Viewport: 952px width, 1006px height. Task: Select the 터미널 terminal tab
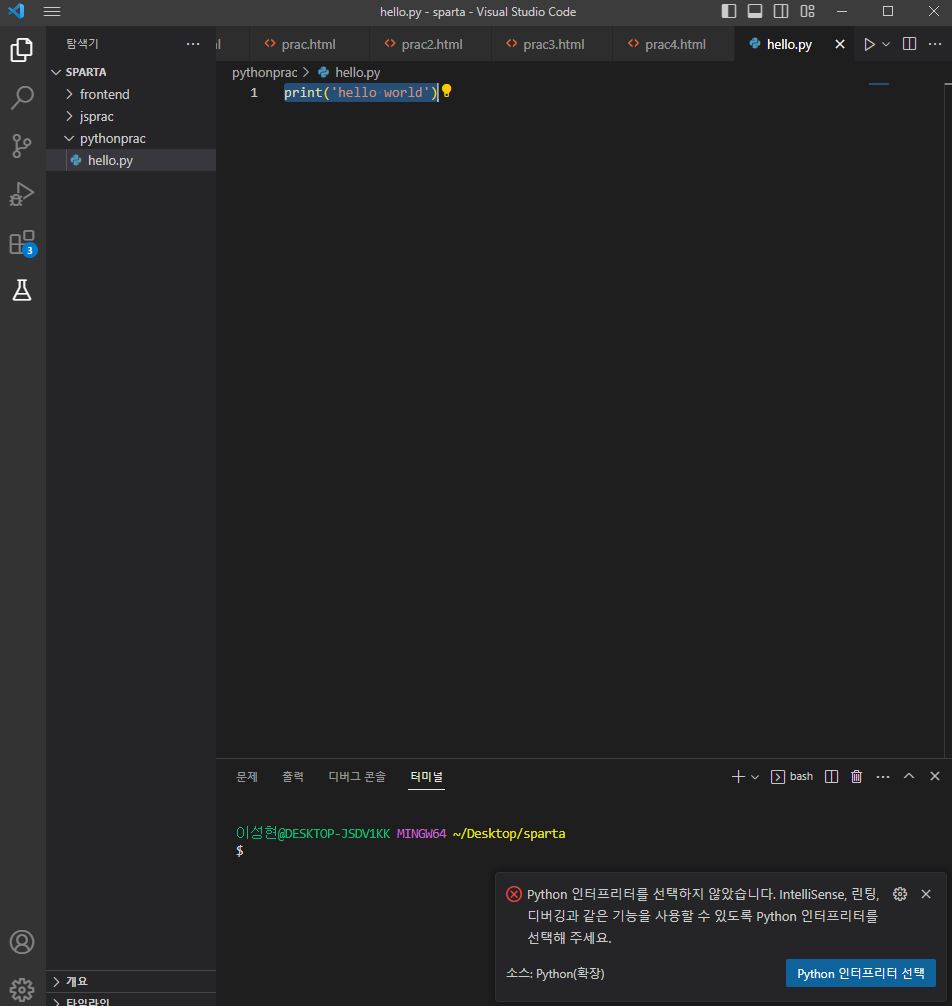427,776
